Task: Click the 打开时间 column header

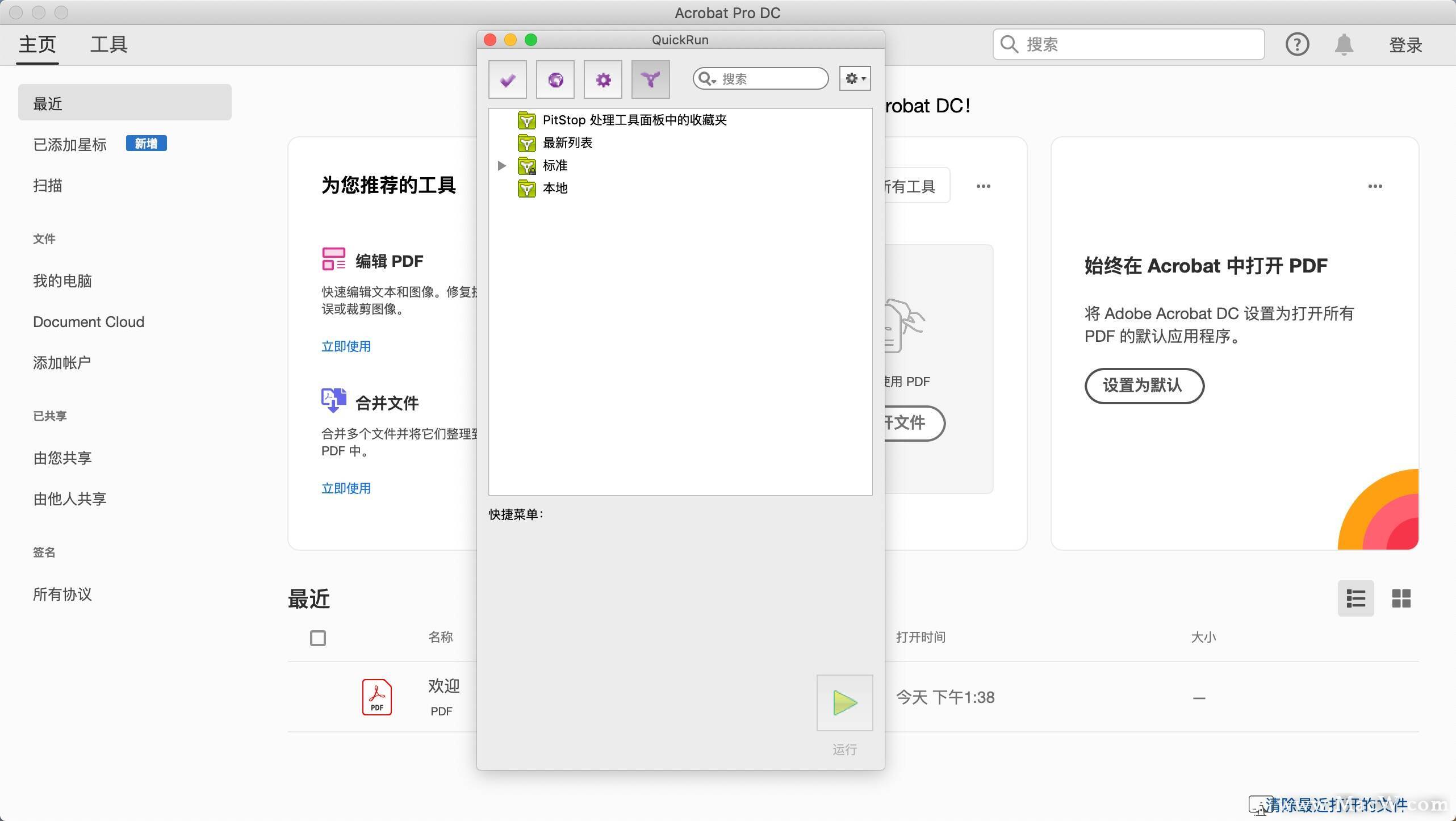Action: 921,637
